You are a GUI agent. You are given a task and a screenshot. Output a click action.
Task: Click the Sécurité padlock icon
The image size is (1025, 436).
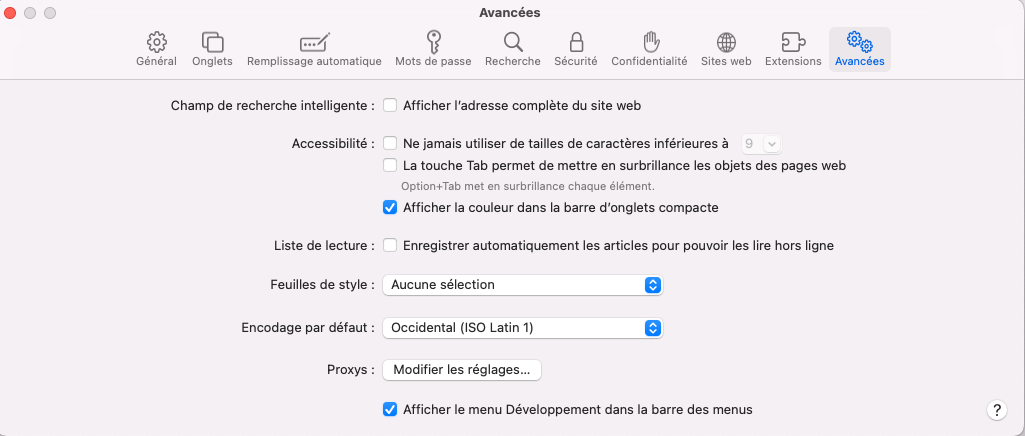point(576,42)
